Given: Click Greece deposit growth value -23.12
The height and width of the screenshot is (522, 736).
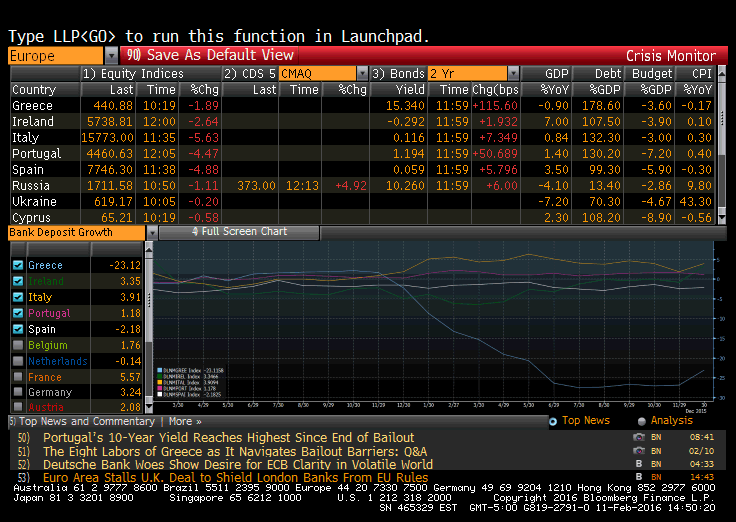Looking at the screenshot, I should [125, 265].
